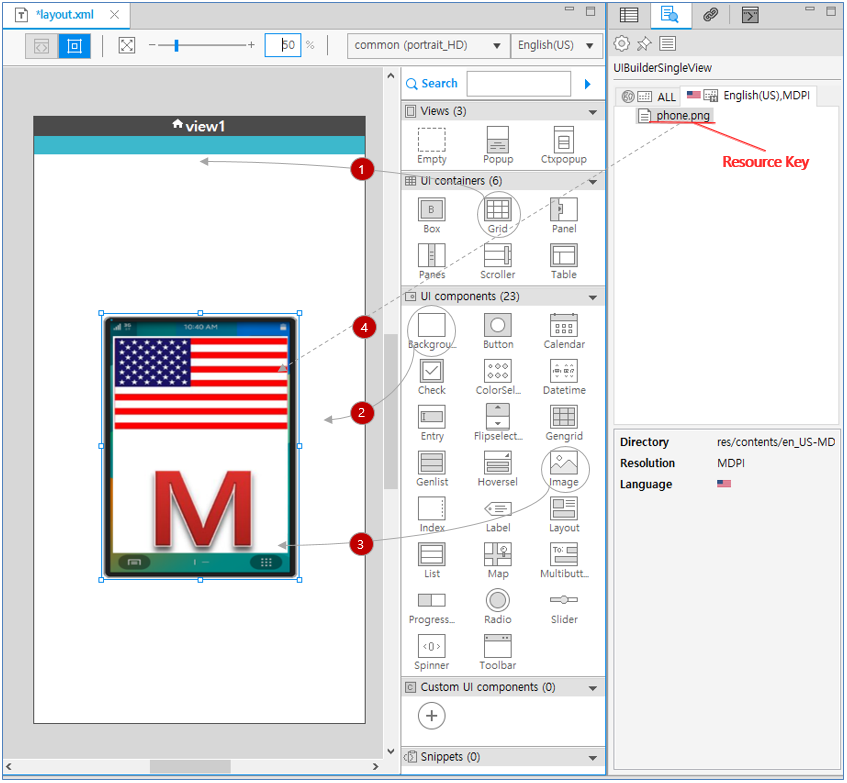
Task: Select the Grid container in the palette
Action: click(498, 210)
